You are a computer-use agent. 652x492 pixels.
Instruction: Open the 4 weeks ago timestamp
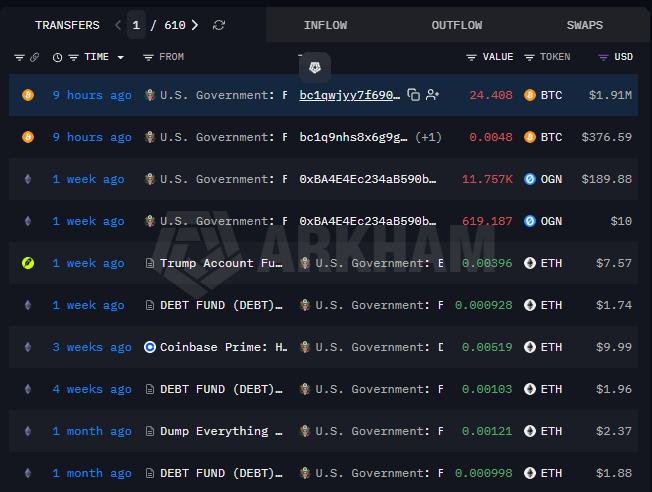[x=92, y=389]
